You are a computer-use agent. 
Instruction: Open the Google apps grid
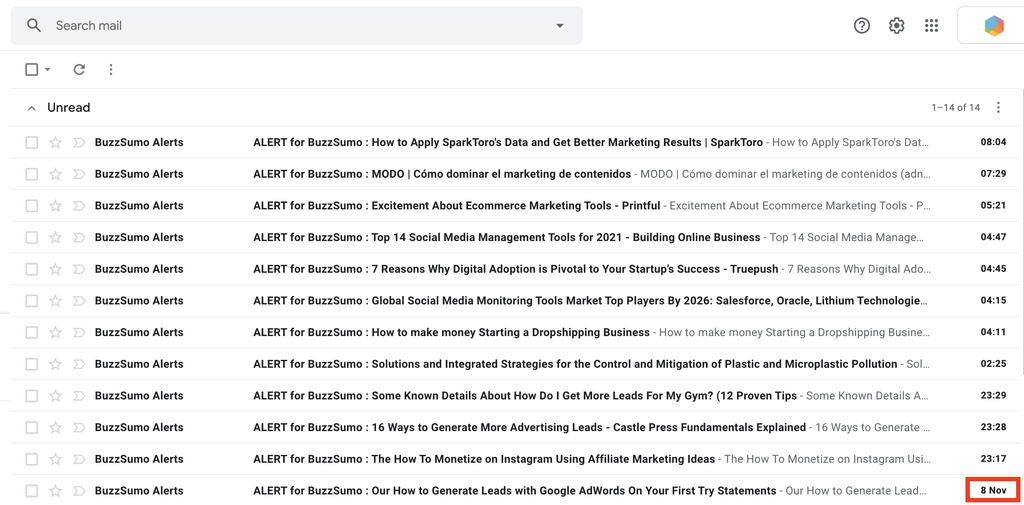[931, 26]
